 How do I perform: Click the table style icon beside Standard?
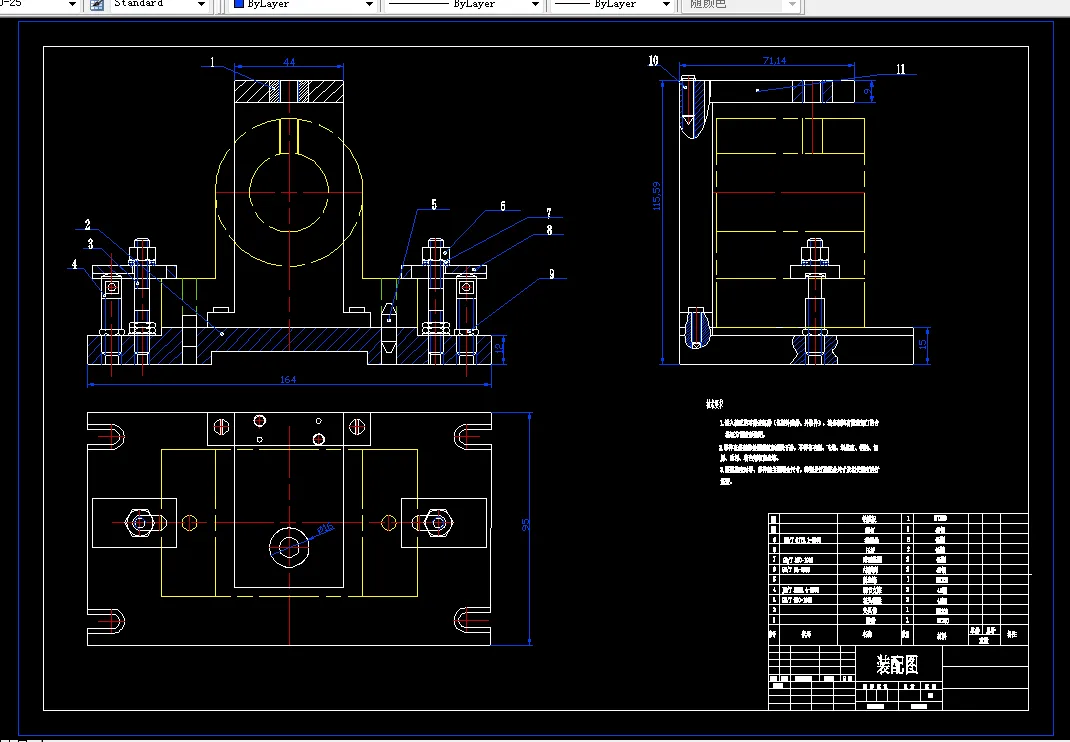(x=97, y=5)
